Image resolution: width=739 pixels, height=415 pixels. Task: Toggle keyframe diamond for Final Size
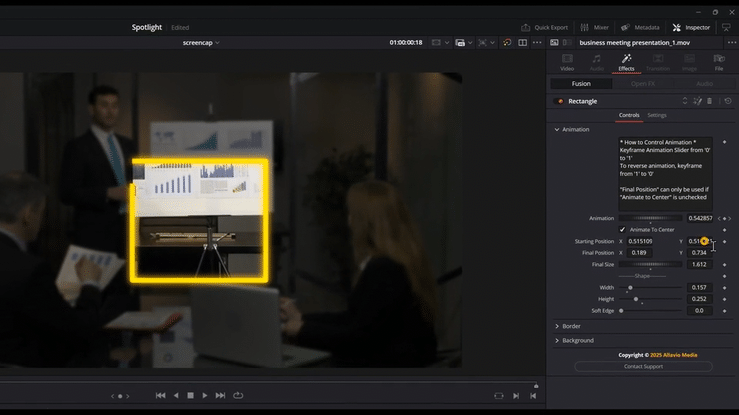pyautogui.click(x=724, y=264)
